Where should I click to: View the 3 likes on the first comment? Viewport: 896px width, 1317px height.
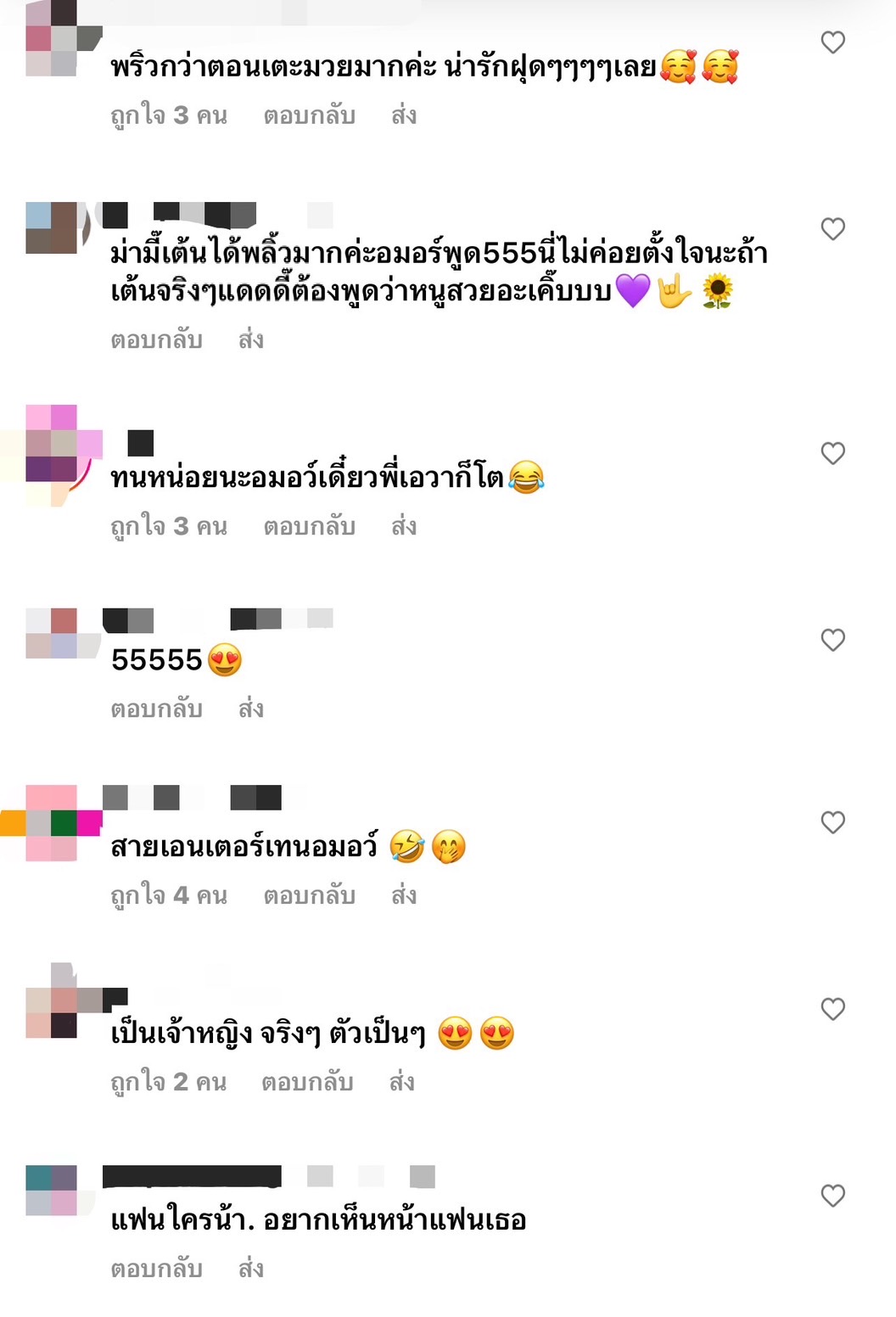pyautogui.click(x=169, y=115)
